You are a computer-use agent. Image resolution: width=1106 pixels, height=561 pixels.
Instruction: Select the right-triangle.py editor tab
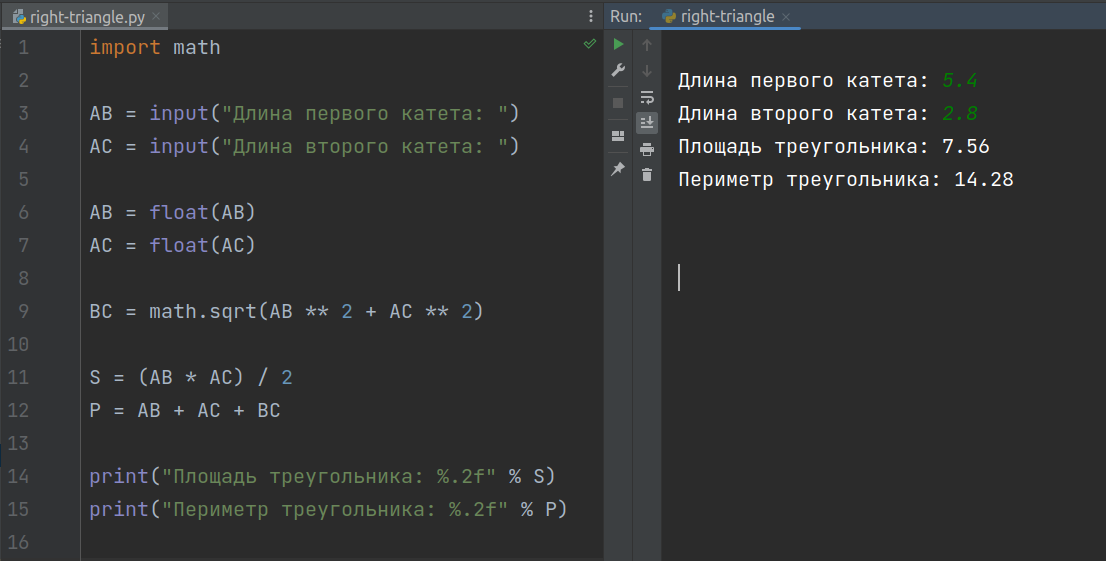point(85,17)
